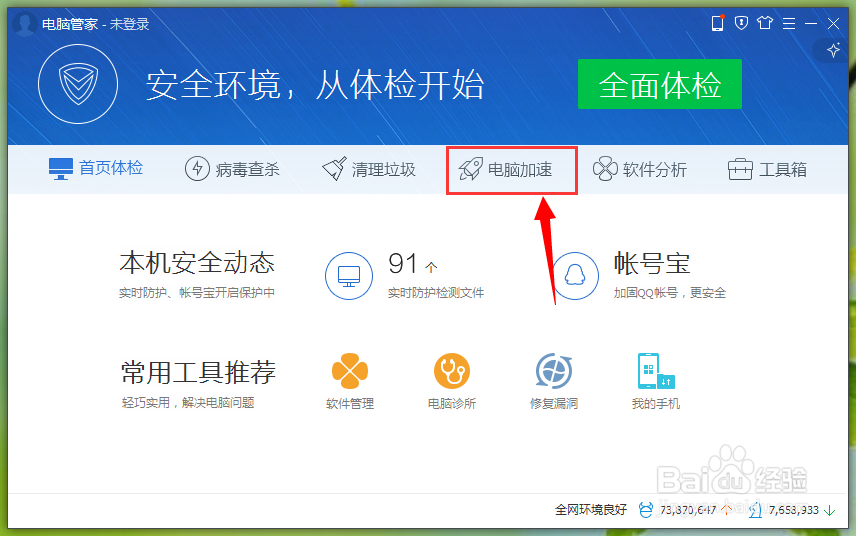Open 软件管理 orange clover icon
The image size is (856, 536).
(349, 371)
